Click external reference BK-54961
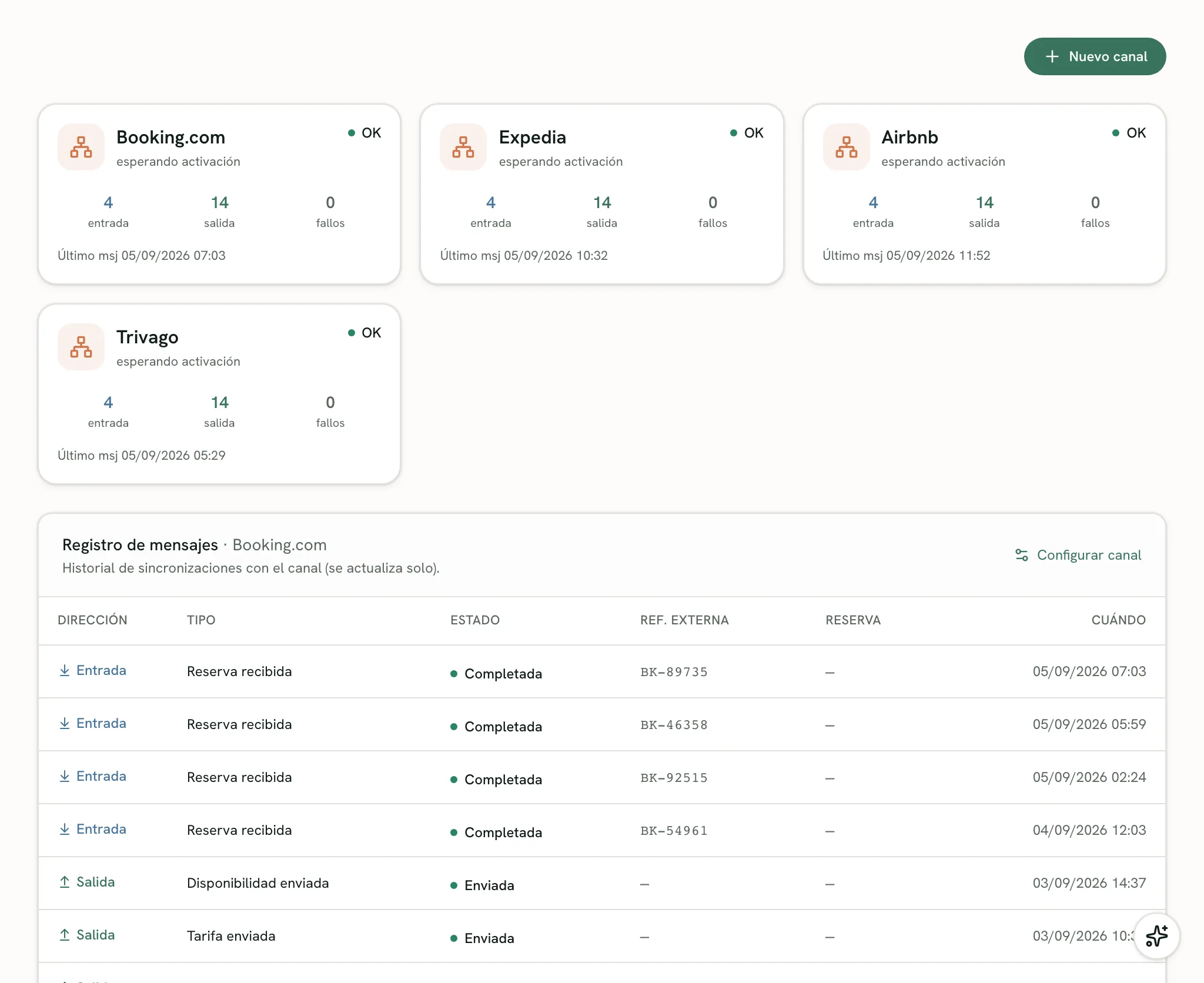 [674, 831]
